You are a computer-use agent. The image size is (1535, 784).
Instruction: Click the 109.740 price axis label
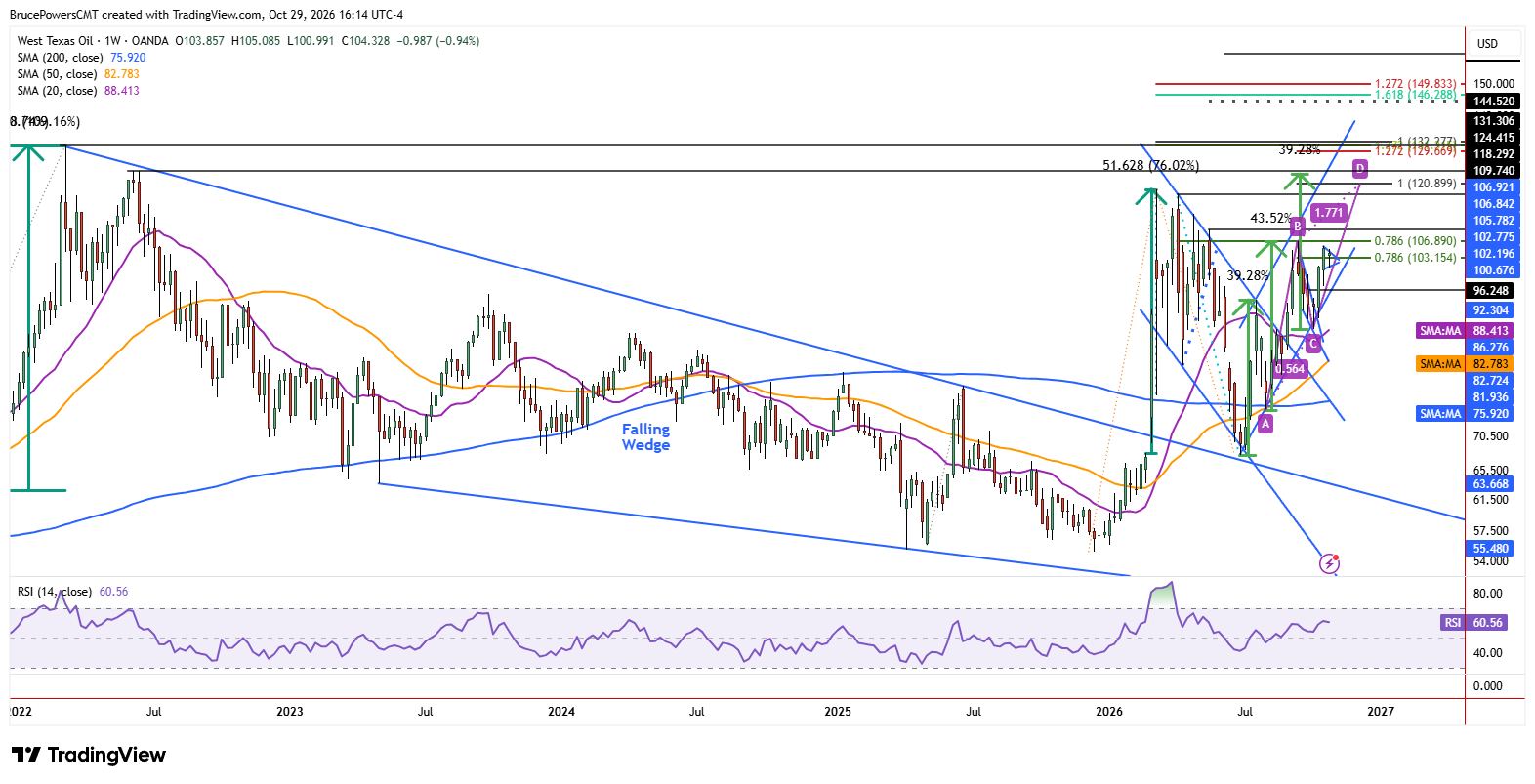pyautogui.click(x=1494, y=171)
